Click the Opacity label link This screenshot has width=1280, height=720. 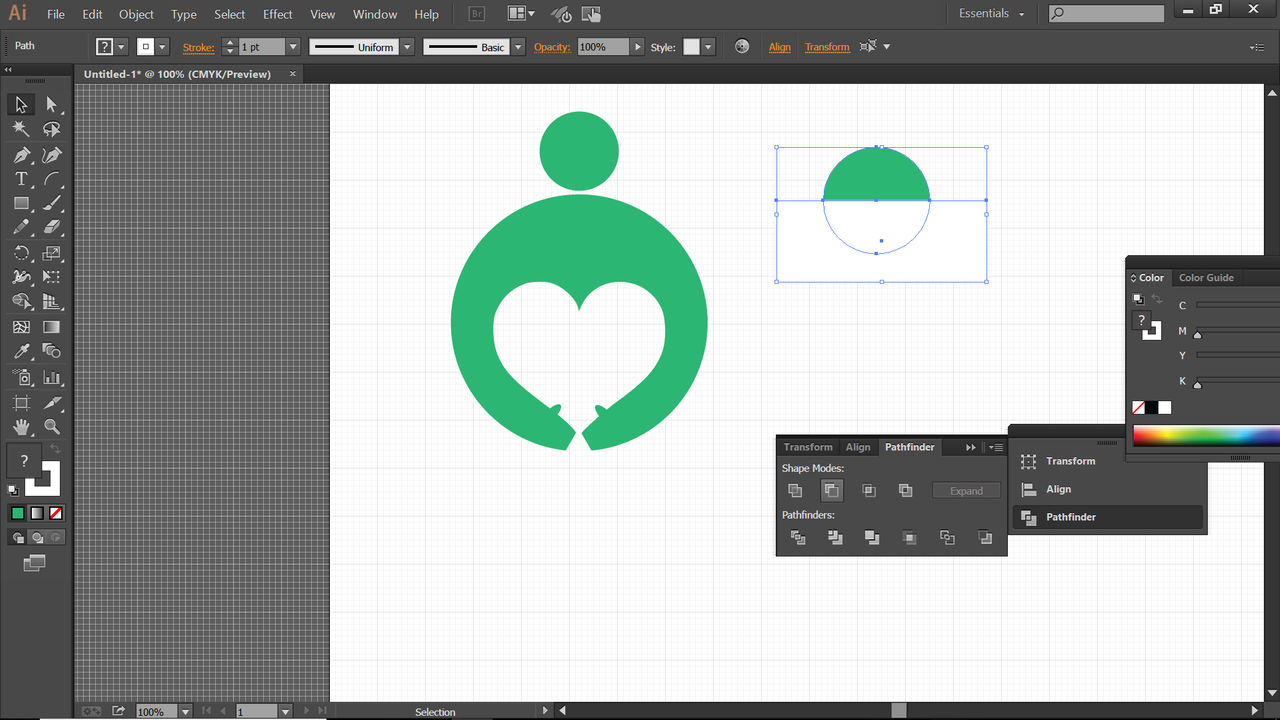pos(551,47)
